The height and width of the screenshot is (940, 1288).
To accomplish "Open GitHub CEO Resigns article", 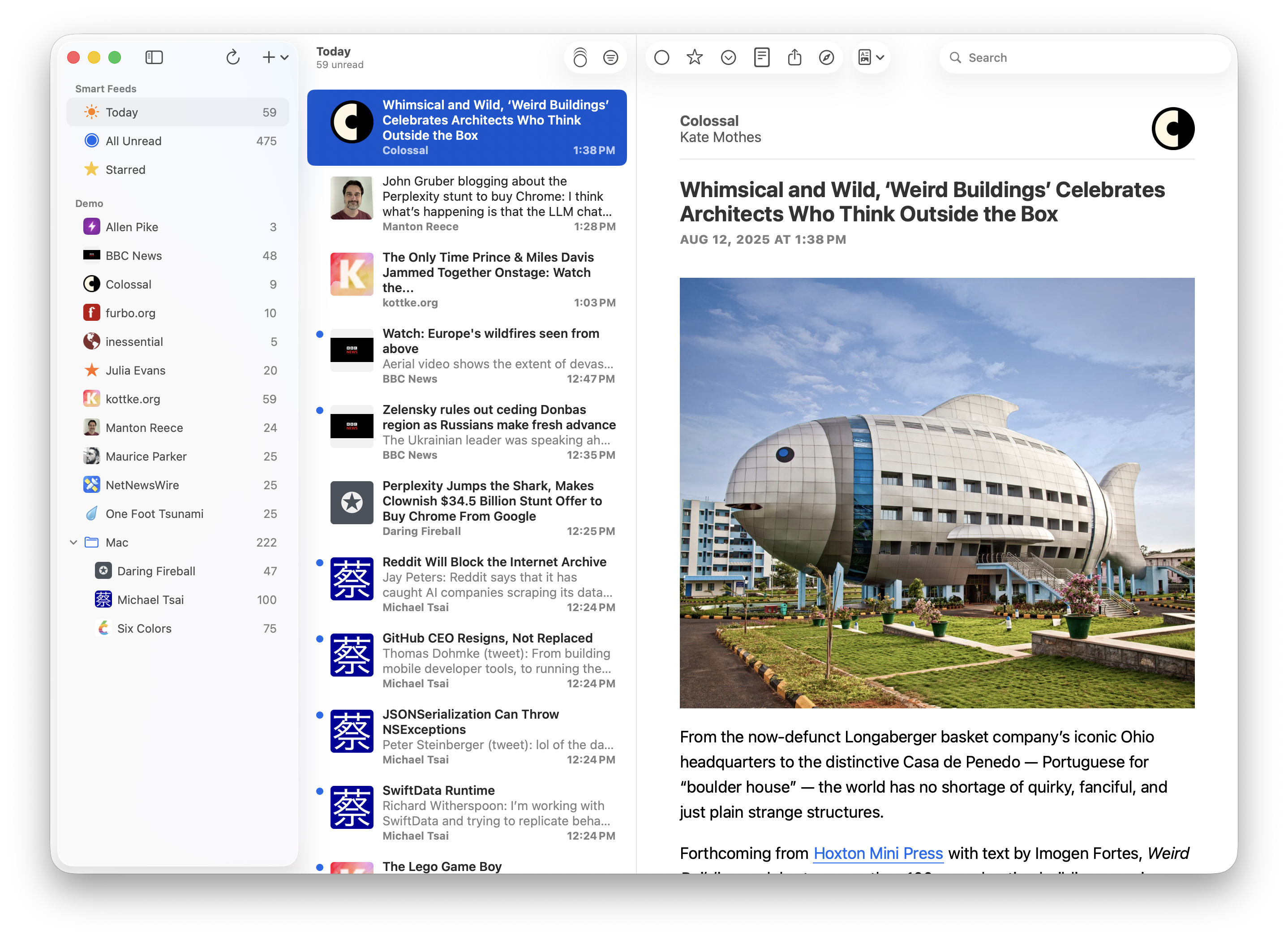I will click(x=467, y=660).
